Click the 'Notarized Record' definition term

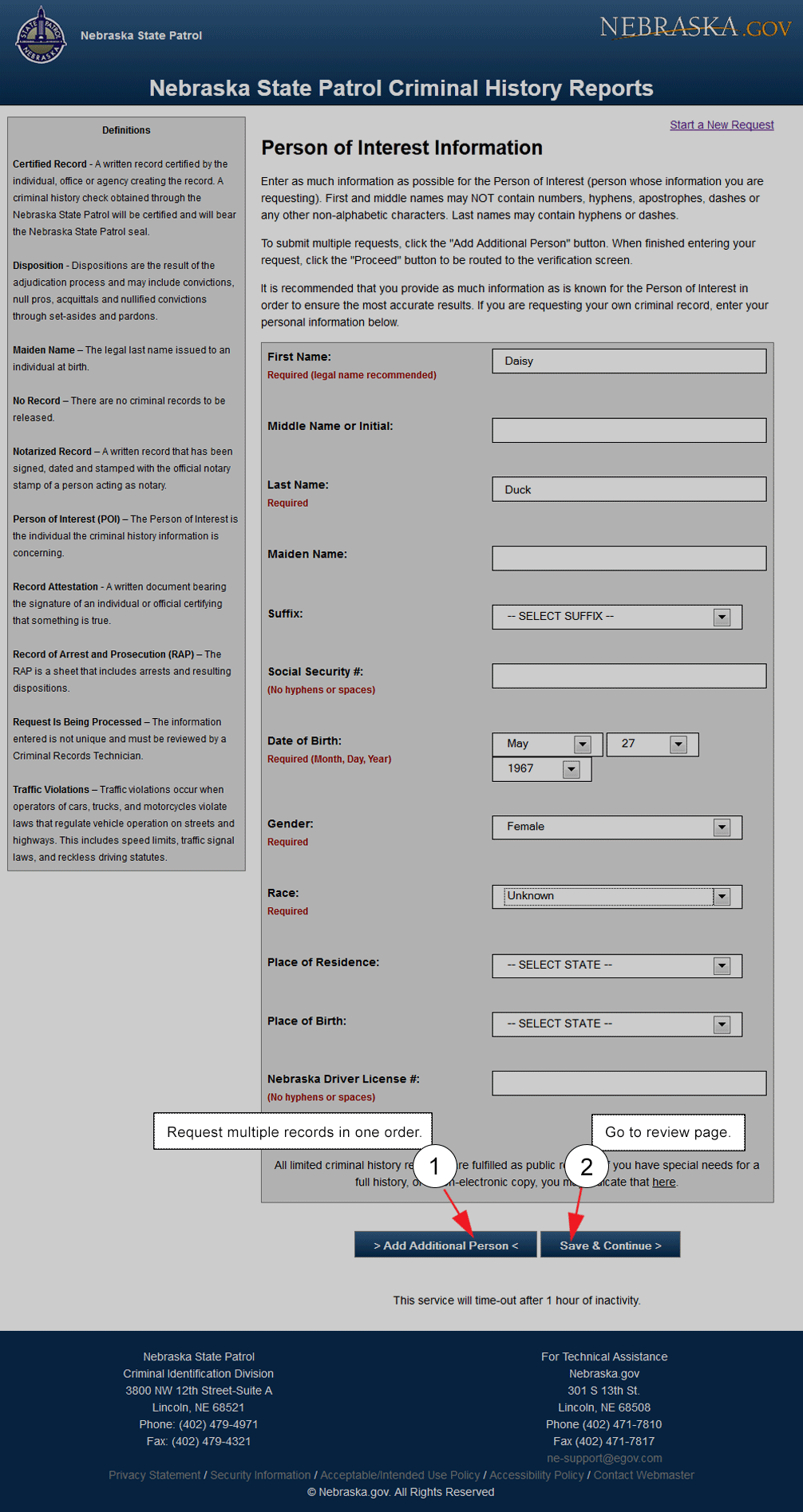(52, 451)
